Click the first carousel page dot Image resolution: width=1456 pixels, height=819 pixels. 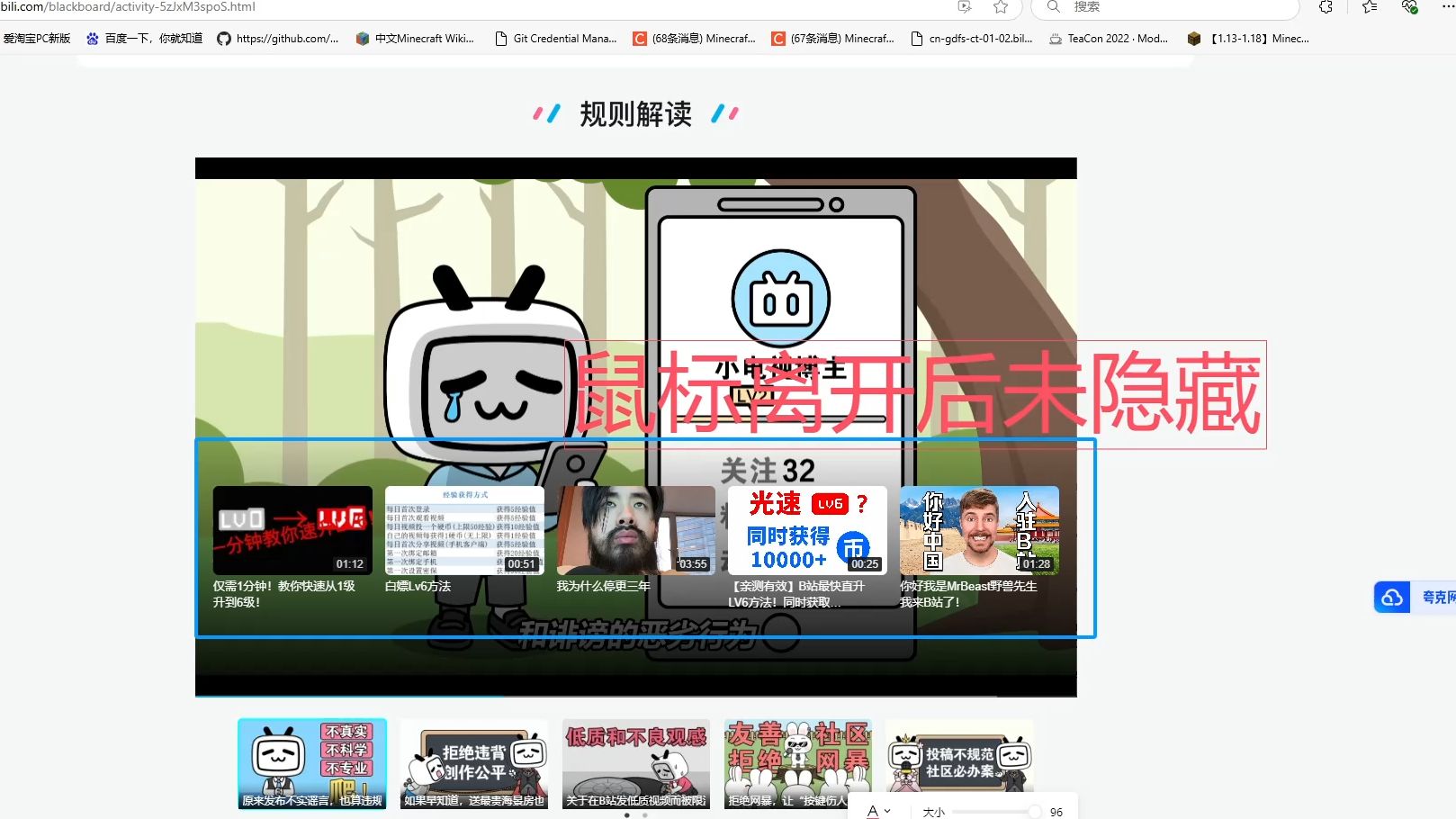(x=627, y=815)
